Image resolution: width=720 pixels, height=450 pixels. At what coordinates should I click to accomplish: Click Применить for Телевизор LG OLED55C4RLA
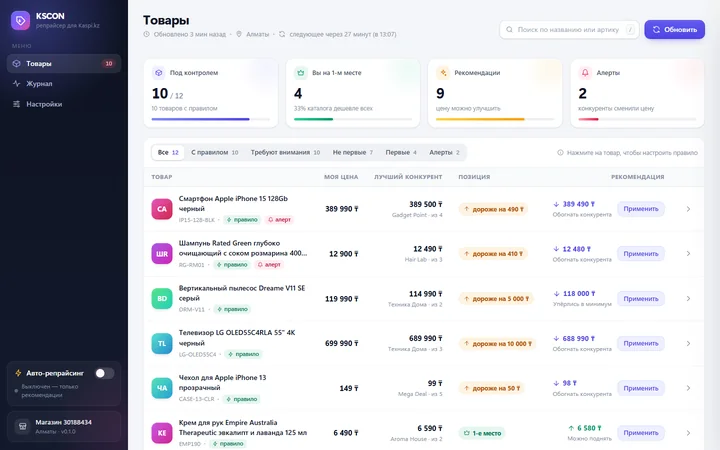pyautogui.click(x=641, y=343)
